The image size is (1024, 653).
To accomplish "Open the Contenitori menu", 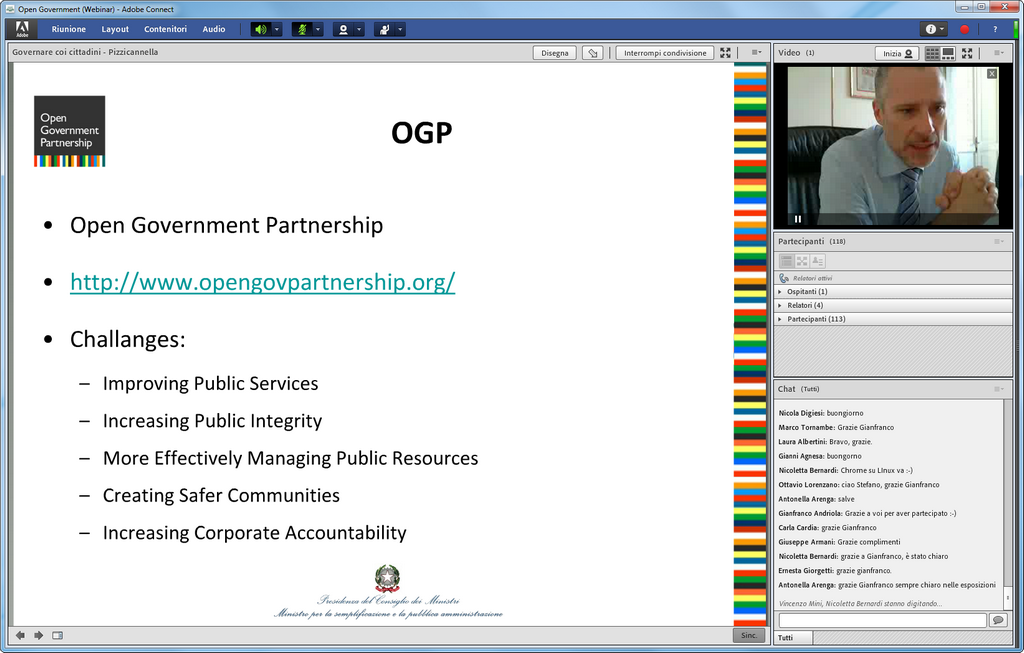I will coord(165,29).
